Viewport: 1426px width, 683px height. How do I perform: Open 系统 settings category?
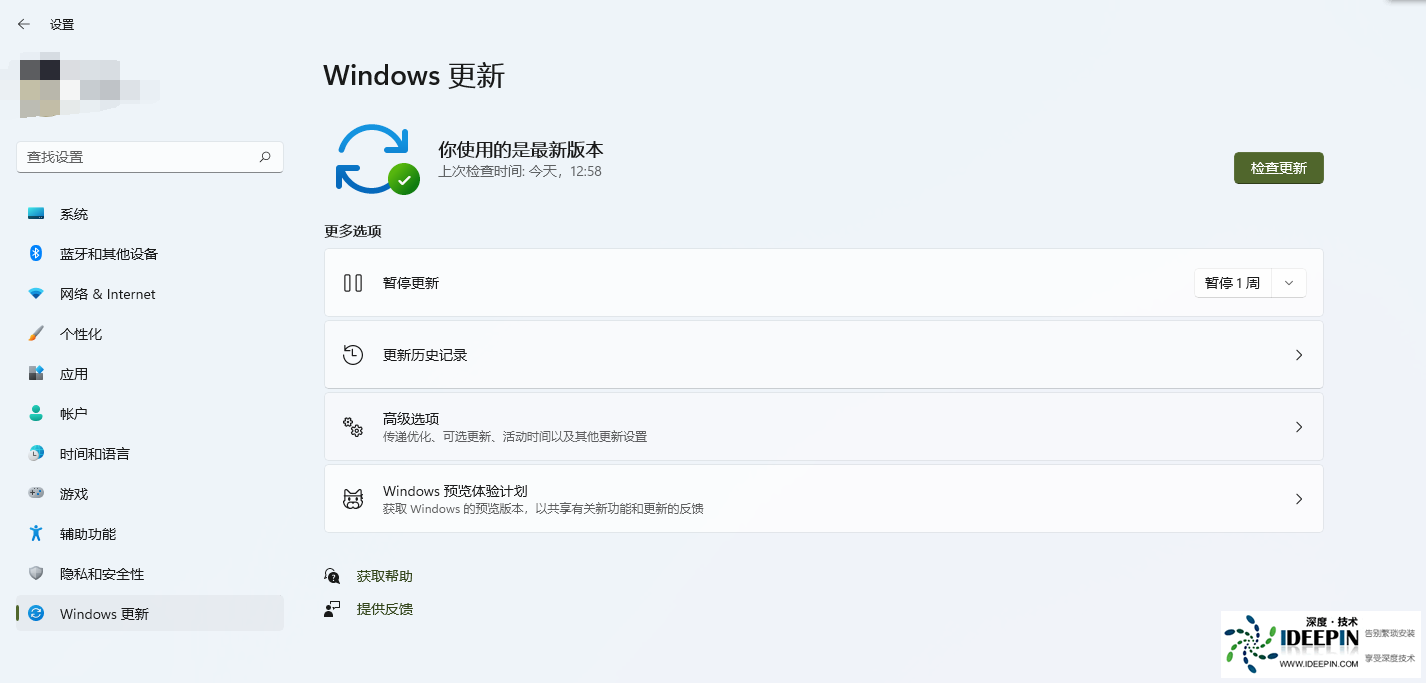coord(150,214)
